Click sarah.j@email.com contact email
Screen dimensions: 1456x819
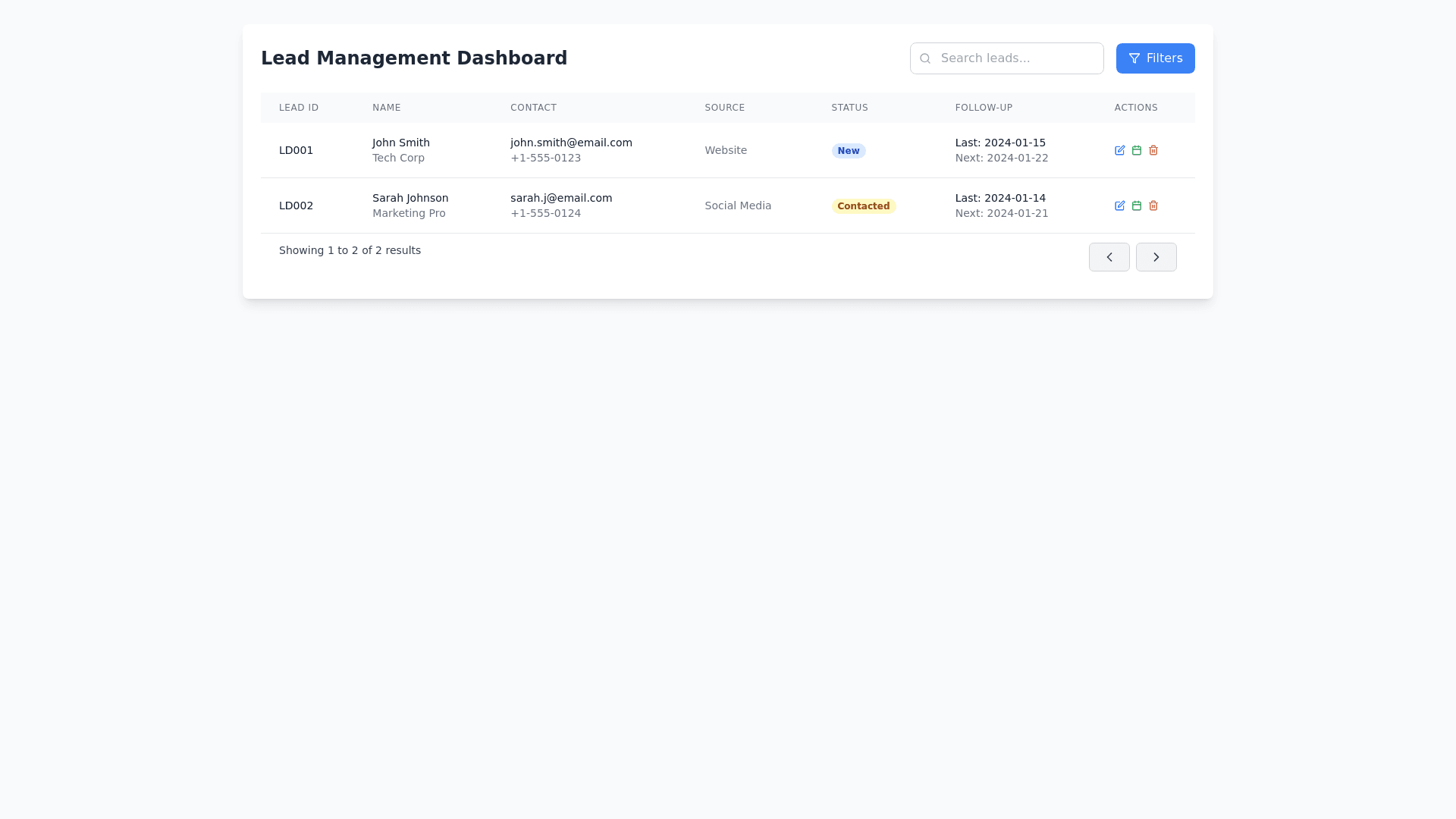tap(560, 198)
